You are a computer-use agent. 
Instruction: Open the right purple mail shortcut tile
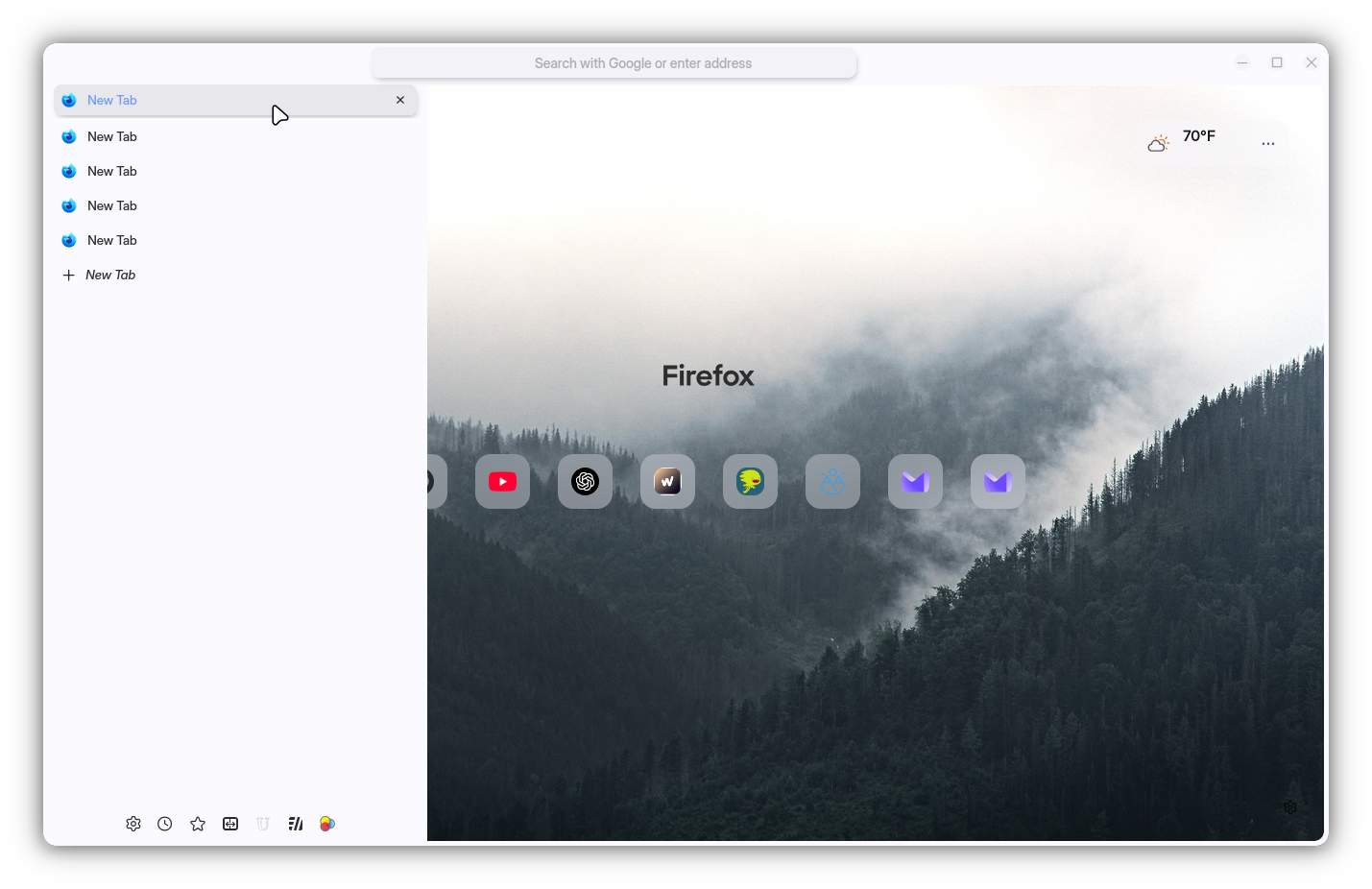click(x=998, y=481)
